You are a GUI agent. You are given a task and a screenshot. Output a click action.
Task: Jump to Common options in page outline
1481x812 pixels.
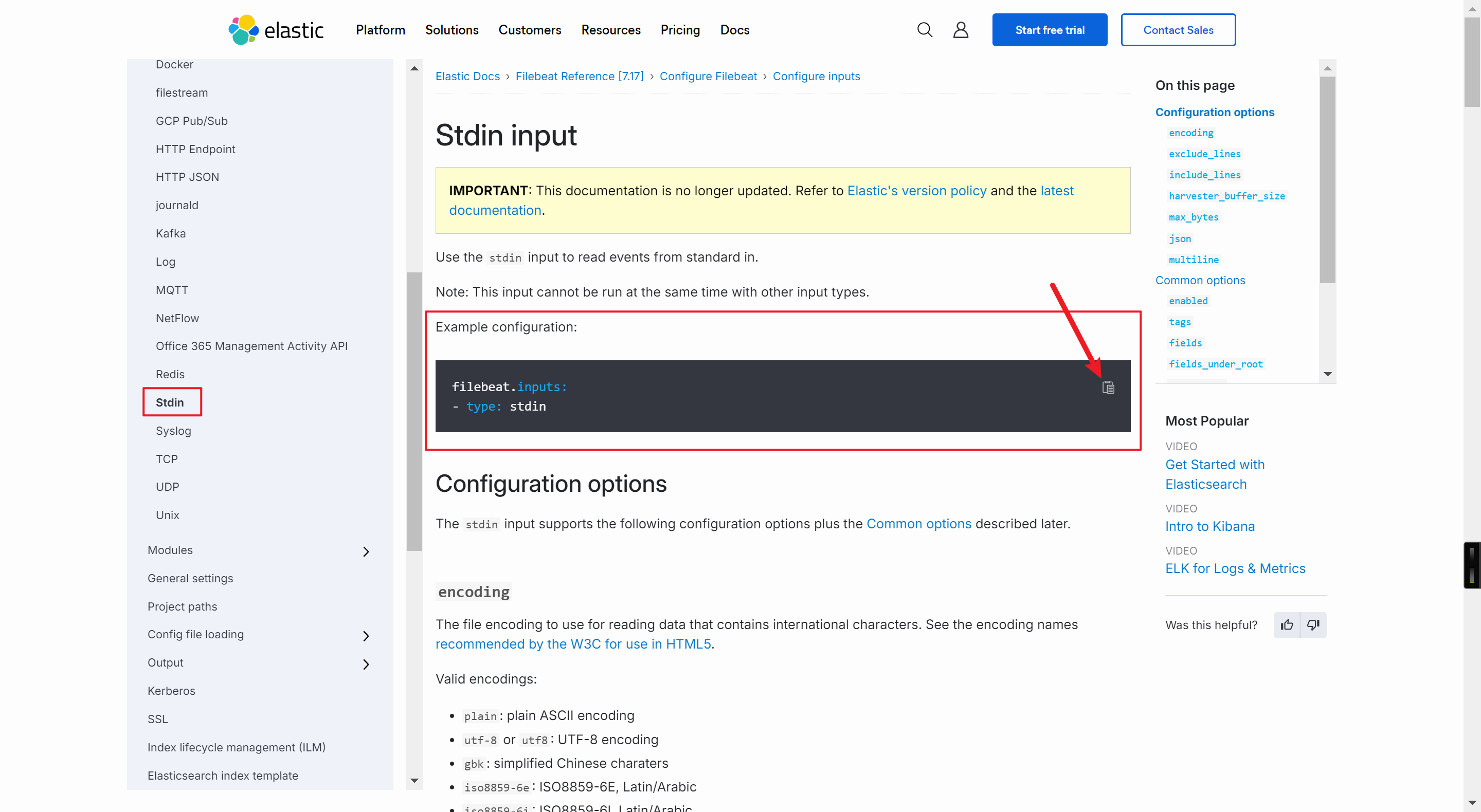click(1200, 281)
